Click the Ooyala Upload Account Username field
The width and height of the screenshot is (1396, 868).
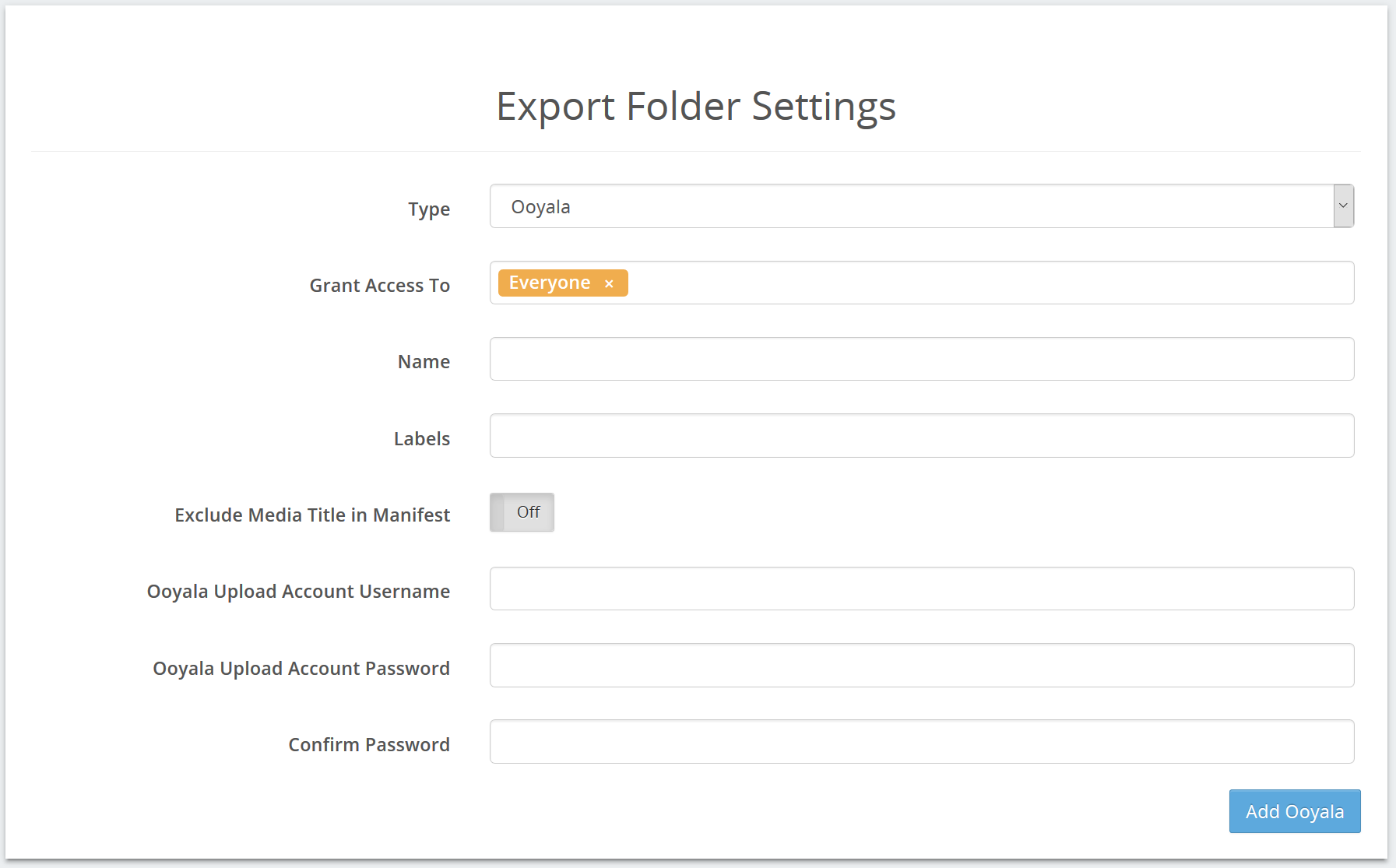click(922, 589)
